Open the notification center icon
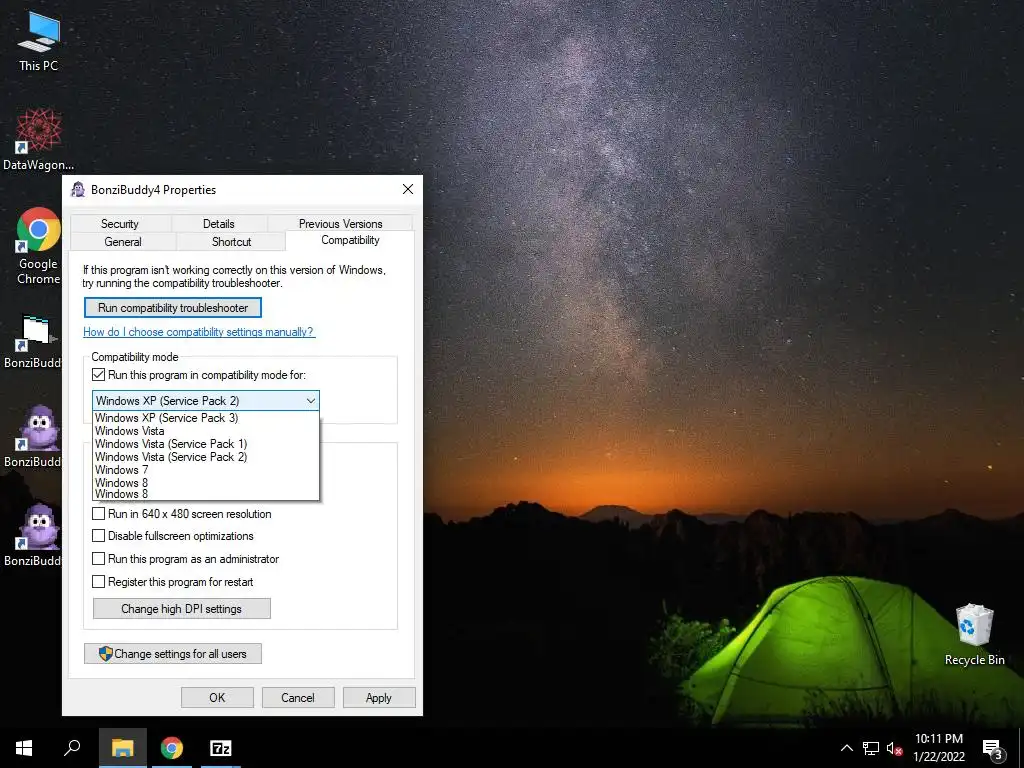This screenshot has width=1024, height=768. click(993, 748)
